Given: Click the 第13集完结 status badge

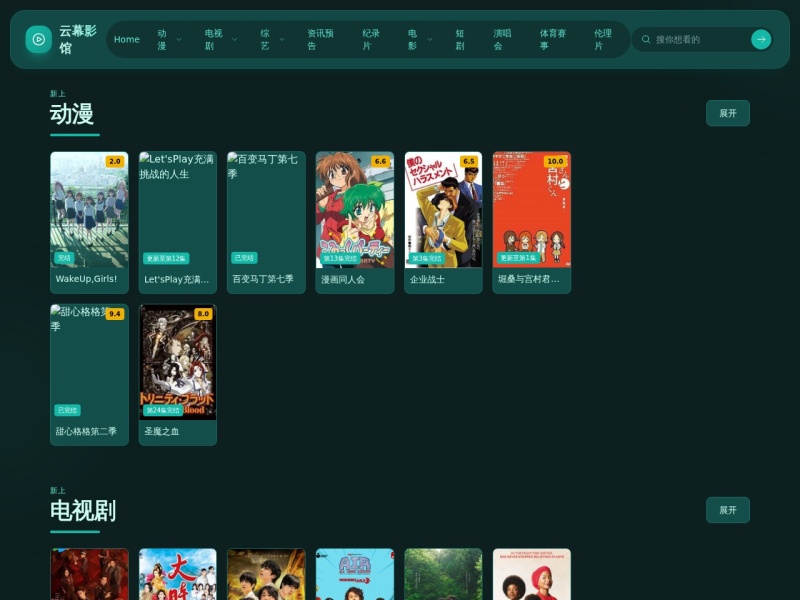Looking at the screenshot, I should 340,258.
